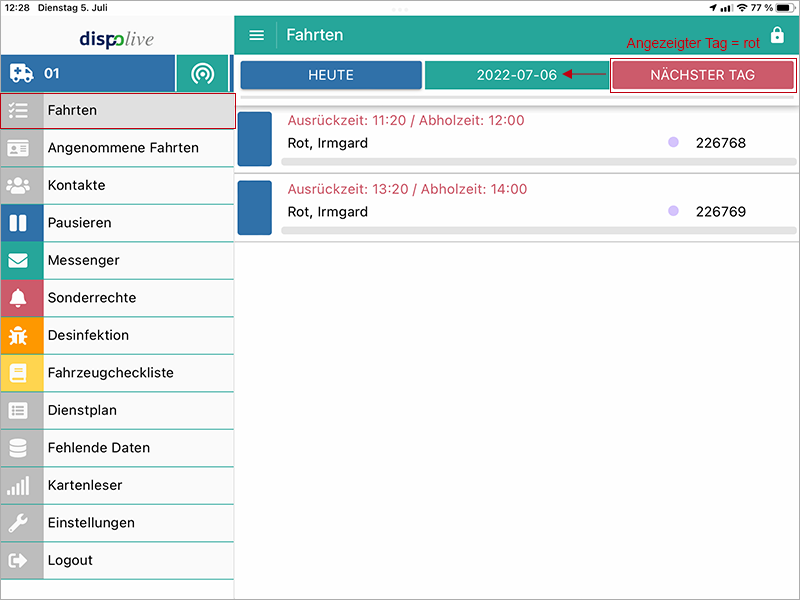Viewport: 800px width, 600px height.
Task: Tap the Wi-Fi status icon
Action: [742, 8]
